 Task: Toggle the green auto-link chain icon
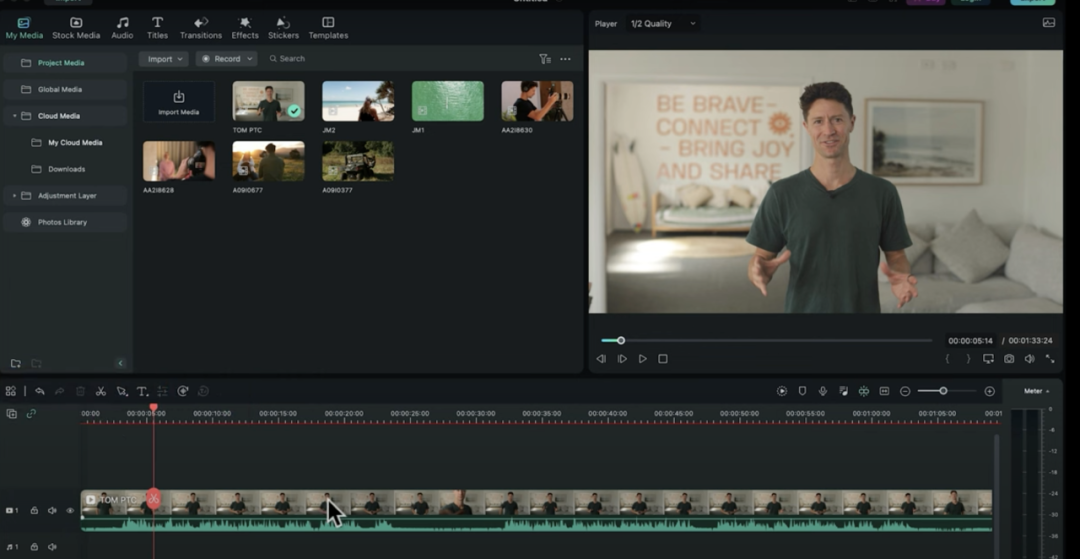(x=31, y=414)
